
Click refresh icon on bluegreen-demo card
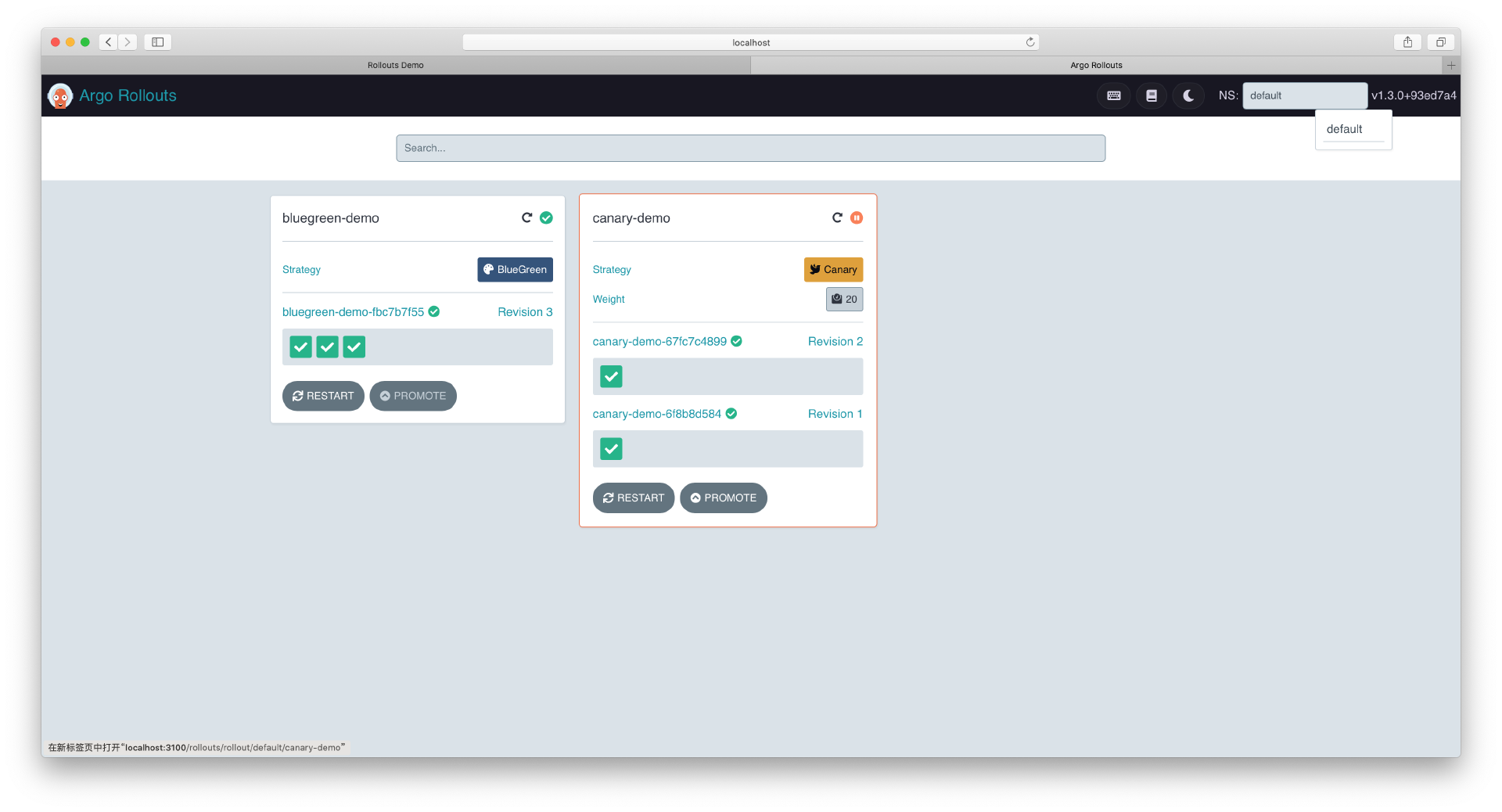(x=526, y=217)
